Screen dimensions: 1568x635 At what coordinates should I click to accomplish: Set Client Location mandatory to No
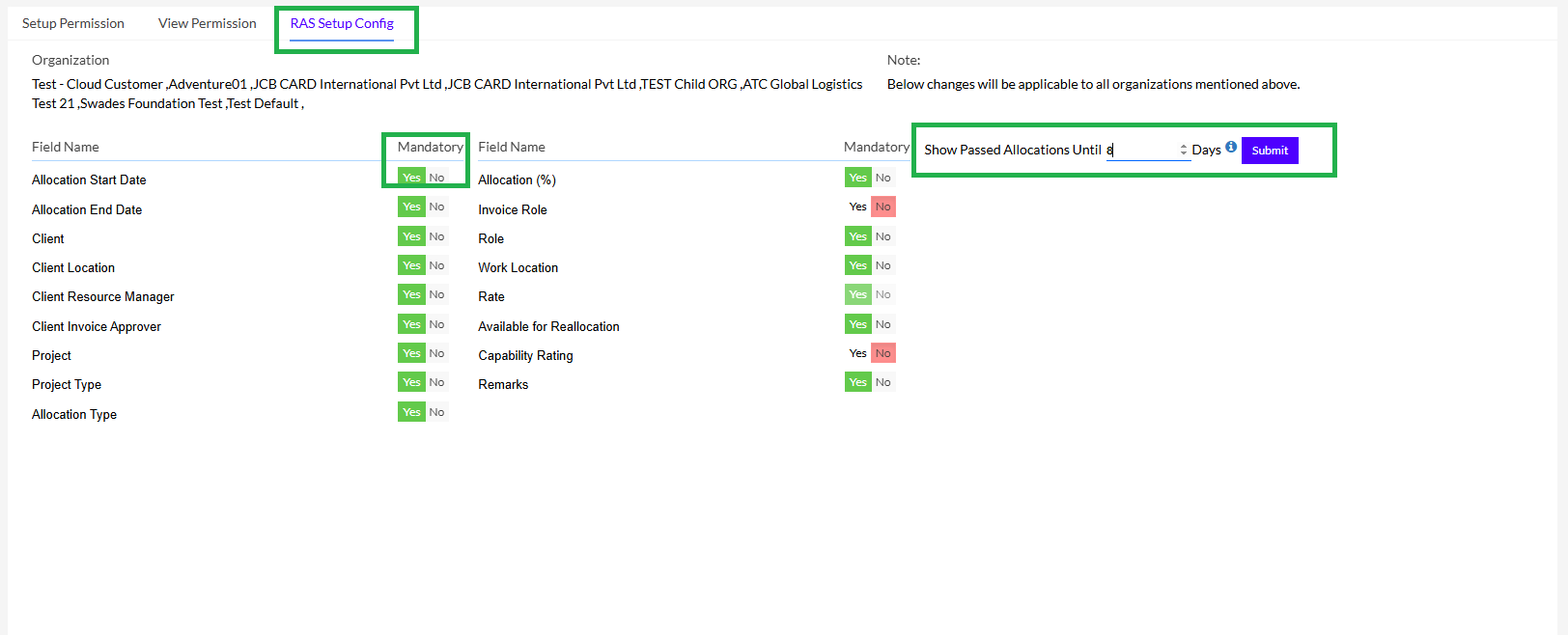pos(437,265)
